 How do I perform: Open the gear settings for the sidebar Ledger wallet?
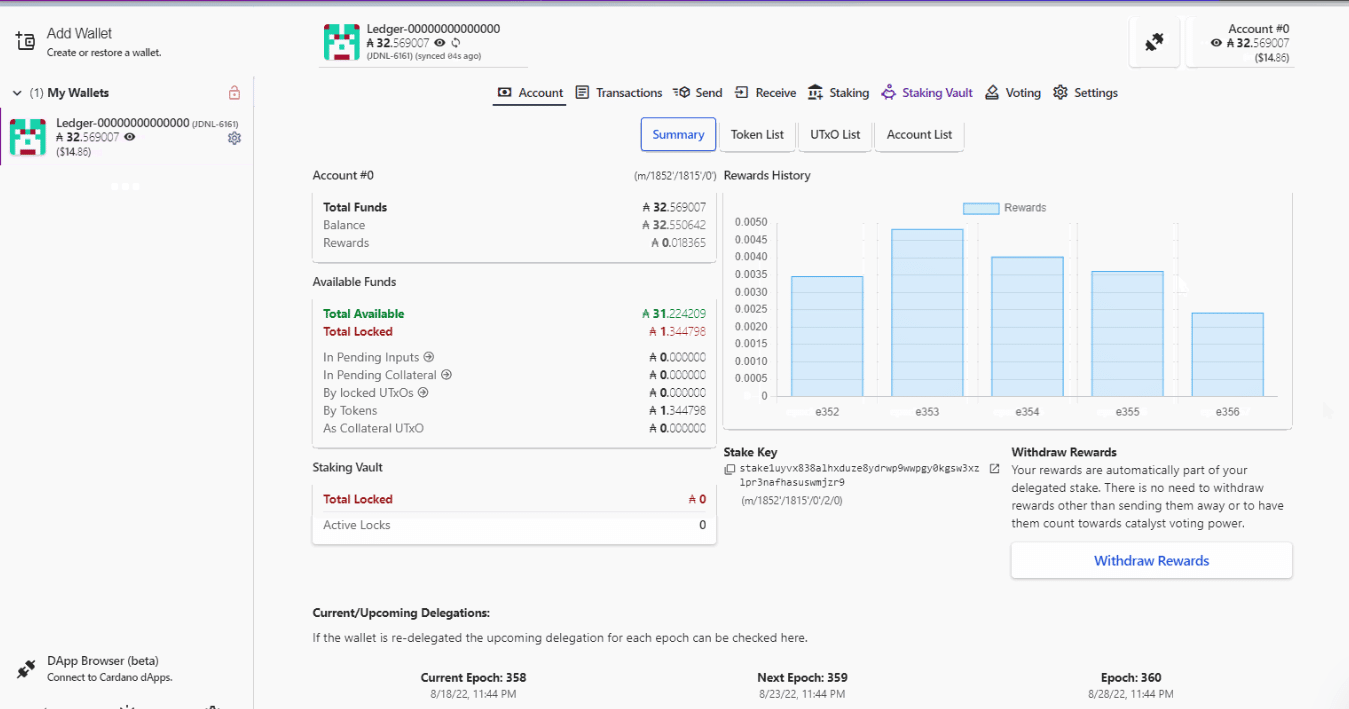click(234, 138)
